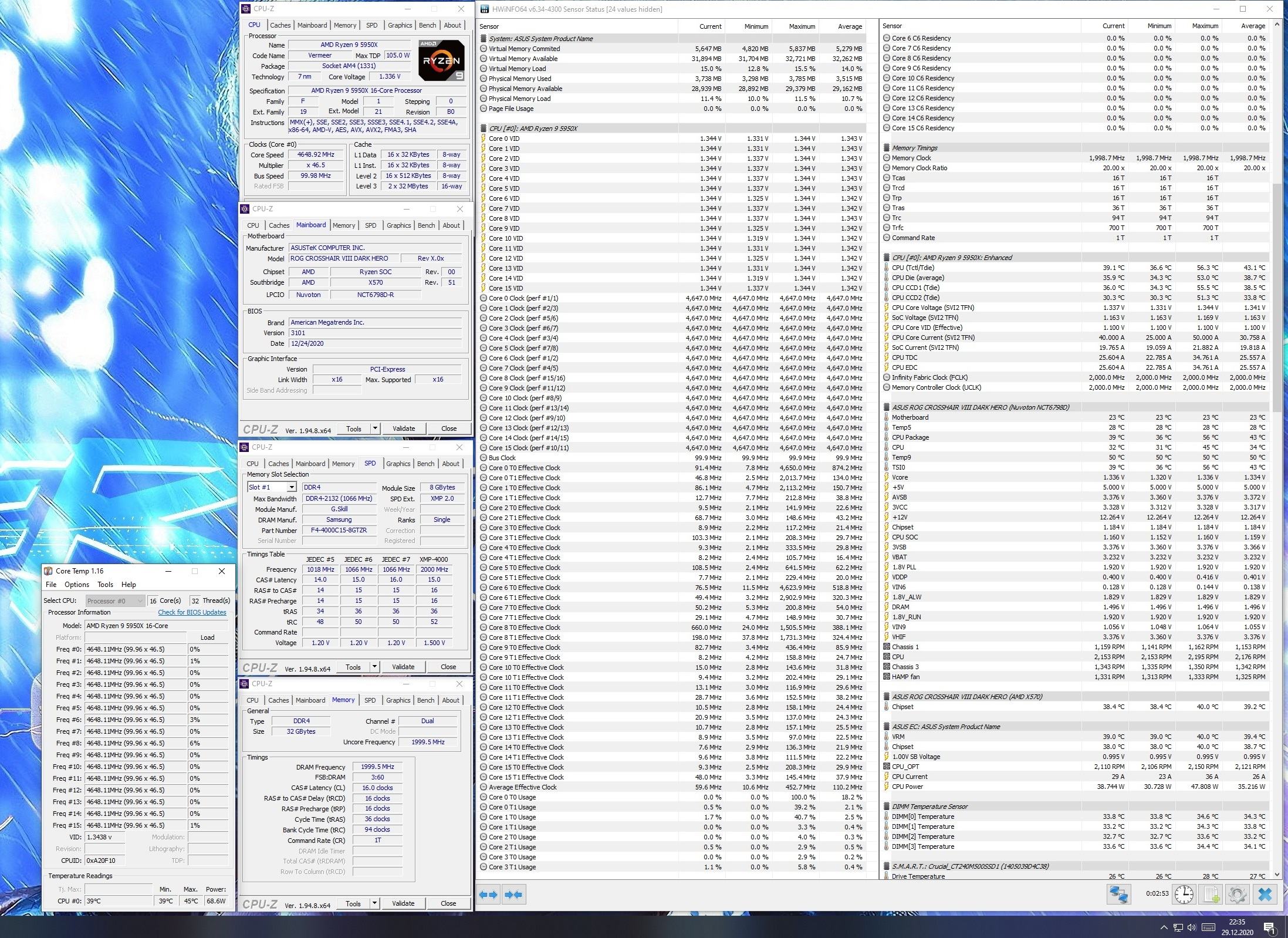Click the Memory Timings section icon
1288x938 pixels.
click(x=887, y=148)
